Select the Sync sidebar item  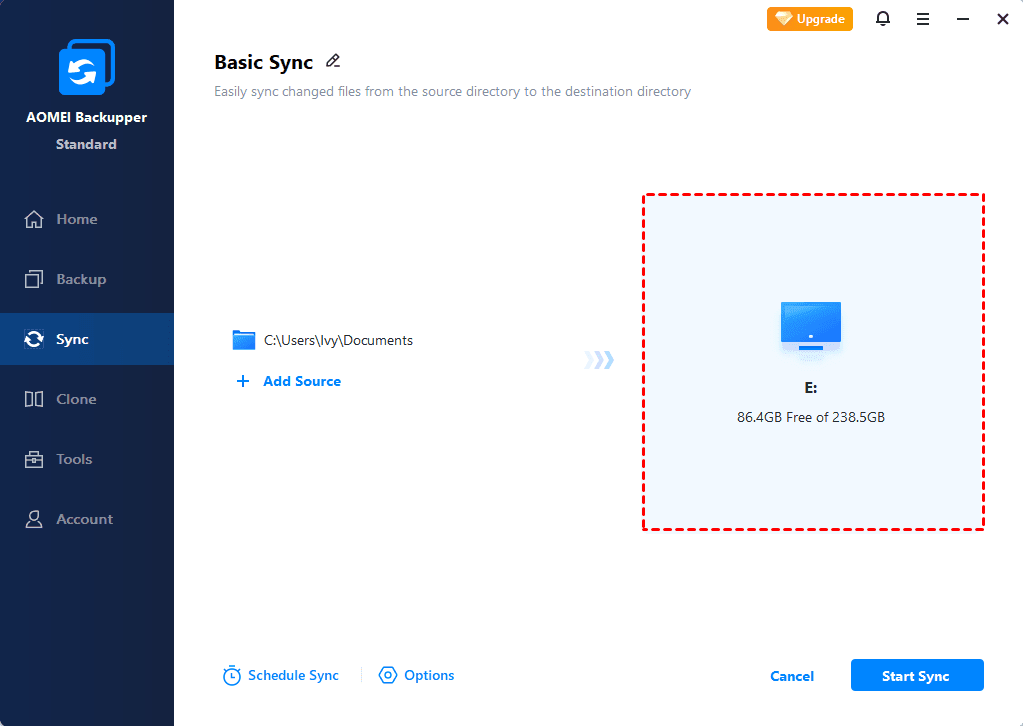click(x=72, y=339)
